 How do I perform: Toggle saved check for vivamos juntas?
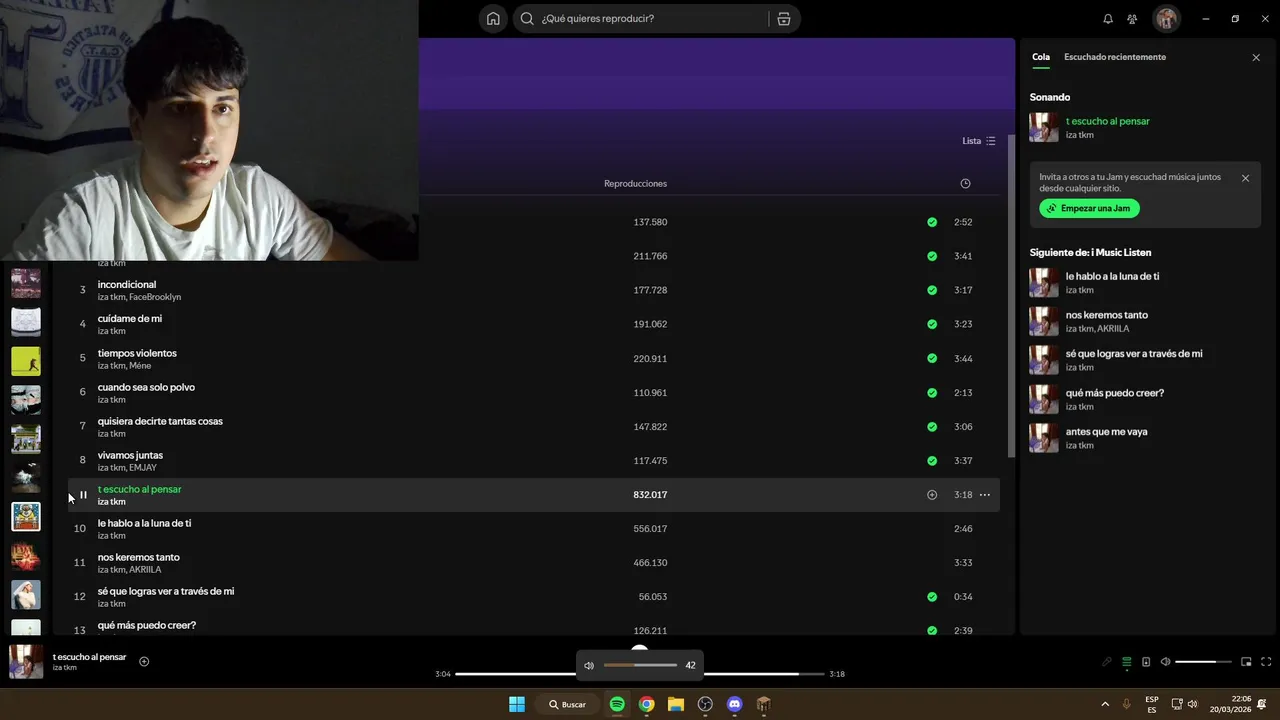pyautogui.click(x=932, y=461)
